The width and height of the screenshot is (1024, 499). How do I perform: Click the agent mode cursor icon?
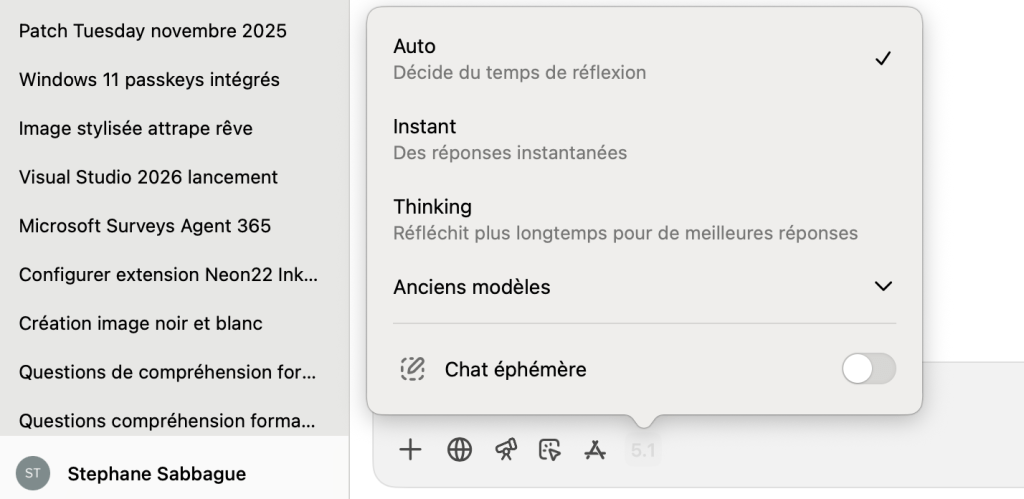coord(550,450)
